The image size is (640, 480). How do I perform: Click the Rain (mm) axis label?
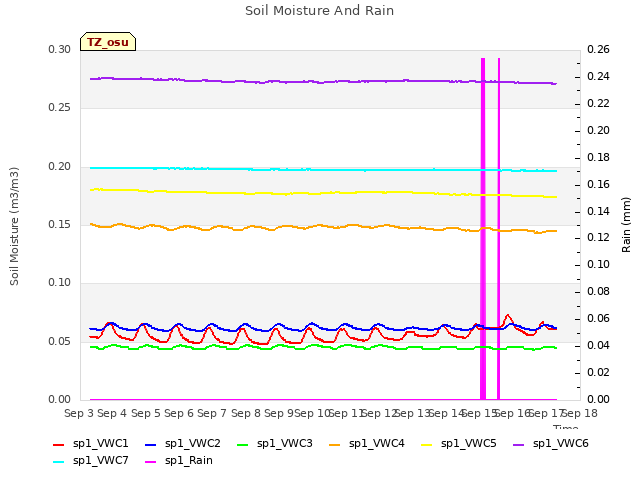coord(626,225)
